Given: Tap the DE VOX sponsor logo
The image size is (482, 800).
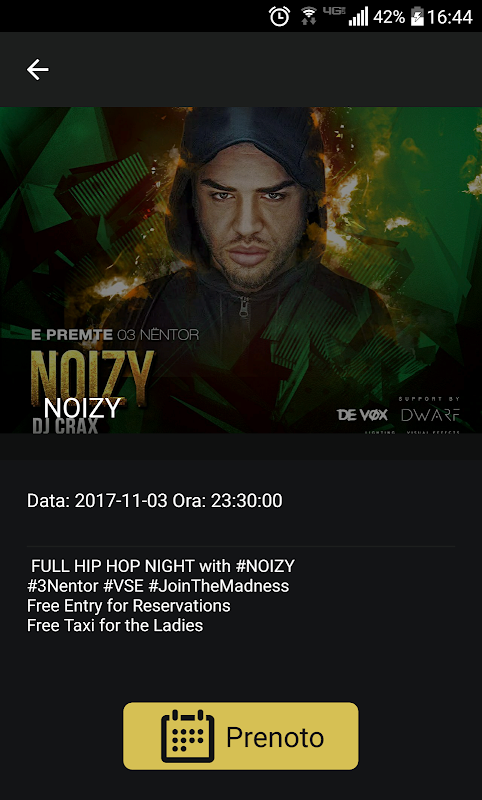Looking at the screenshot, I should click(362, 415).
